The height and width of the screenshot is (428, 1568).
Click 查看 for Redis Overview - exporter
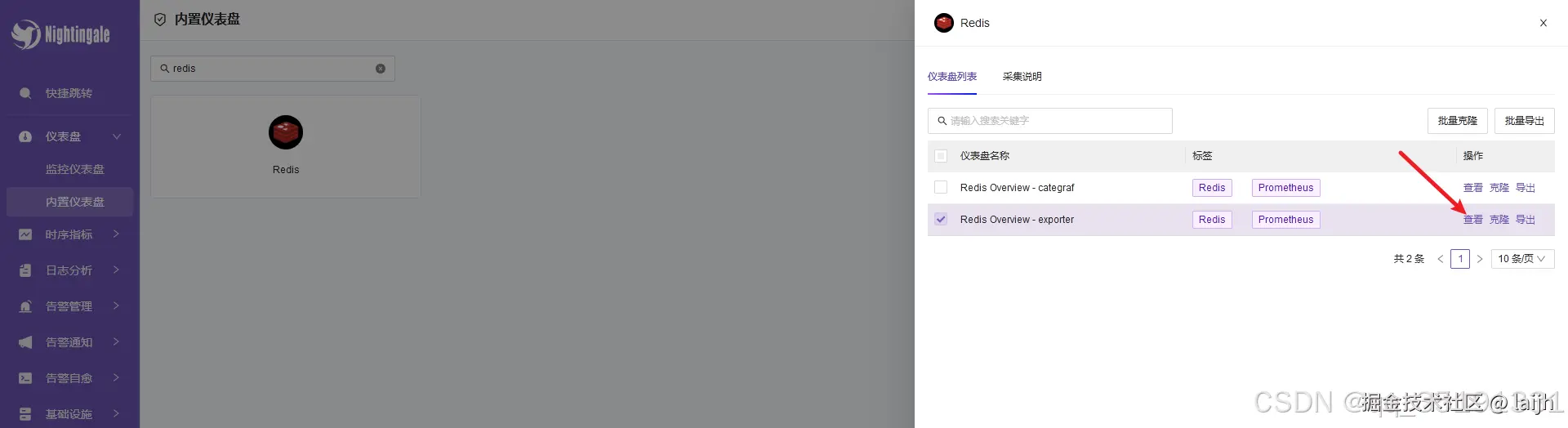[1473, 220]
